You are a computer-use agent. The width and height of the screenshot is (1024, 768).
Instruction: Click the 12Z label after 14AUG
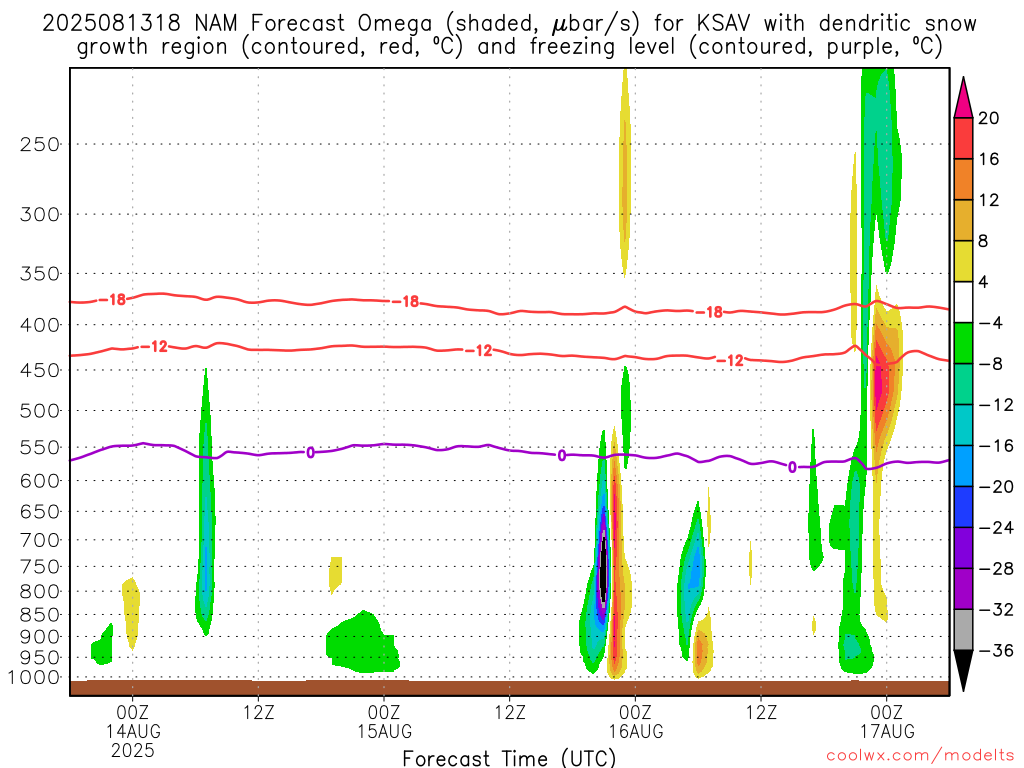tap(259, 712)
